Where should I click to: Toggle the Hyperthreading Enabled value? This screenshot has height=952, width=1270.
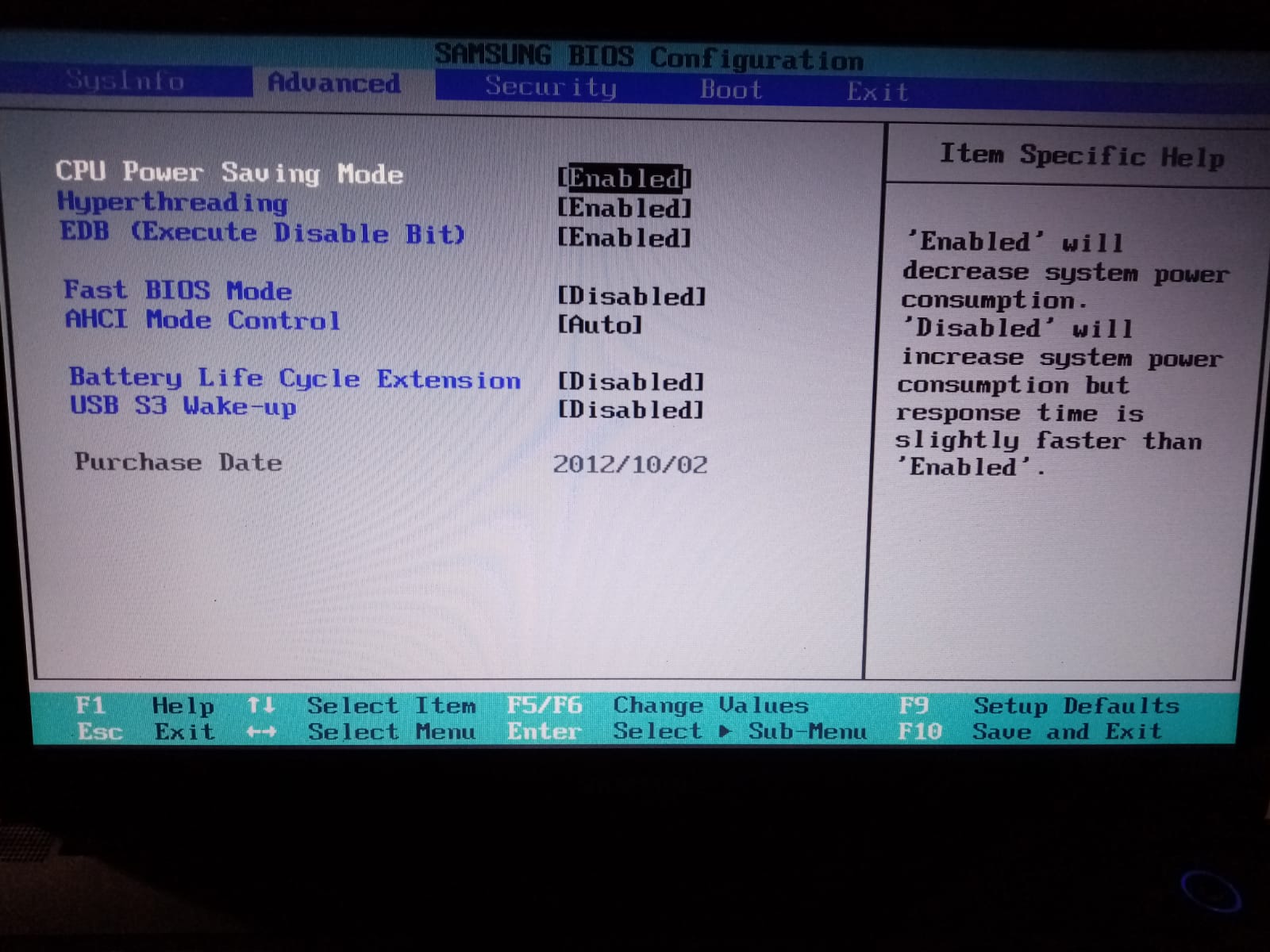(x=624, y=208)
